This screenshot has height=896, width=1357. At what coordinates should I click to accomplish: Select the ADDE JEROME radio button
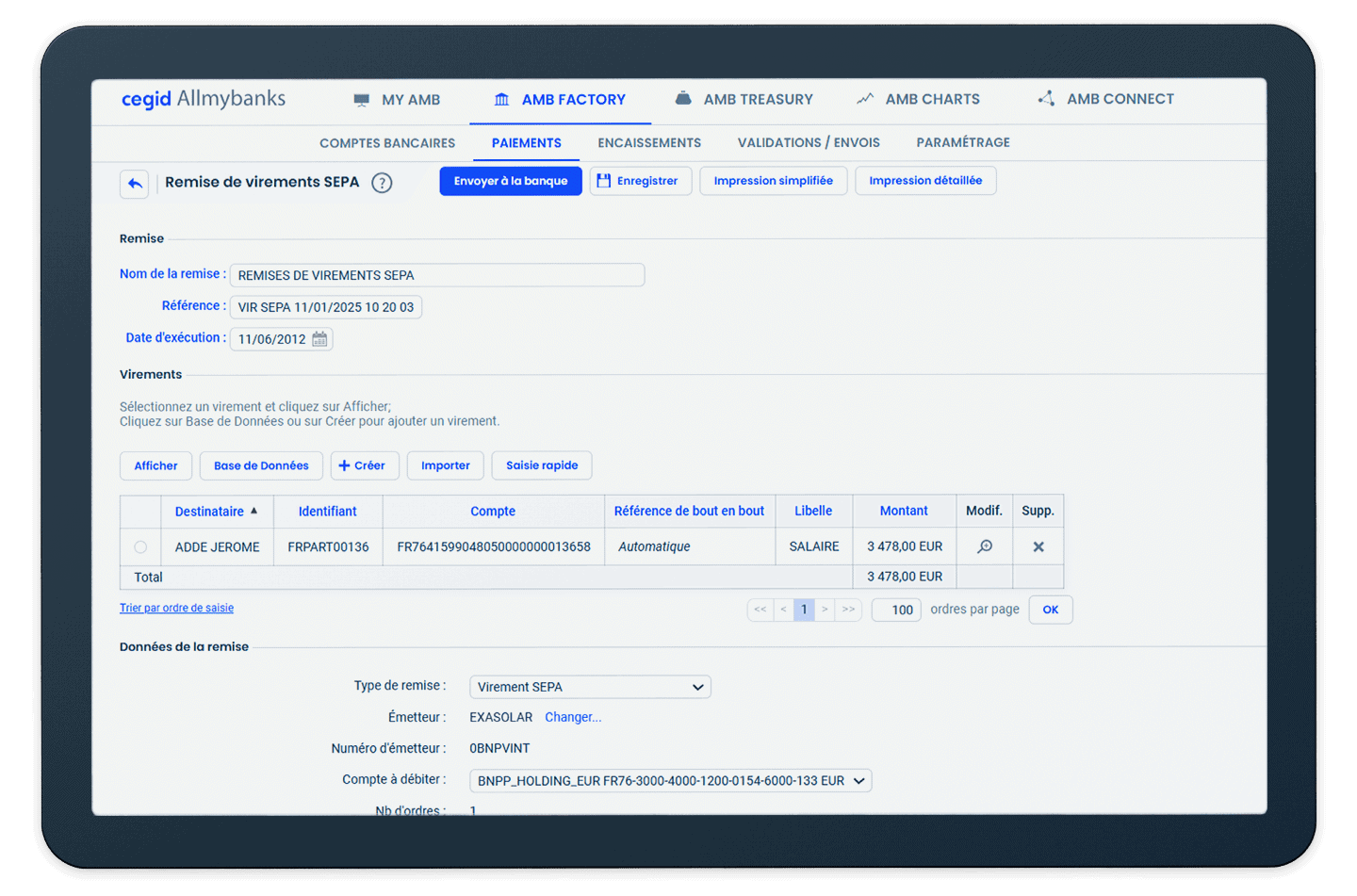coord(140,547)
